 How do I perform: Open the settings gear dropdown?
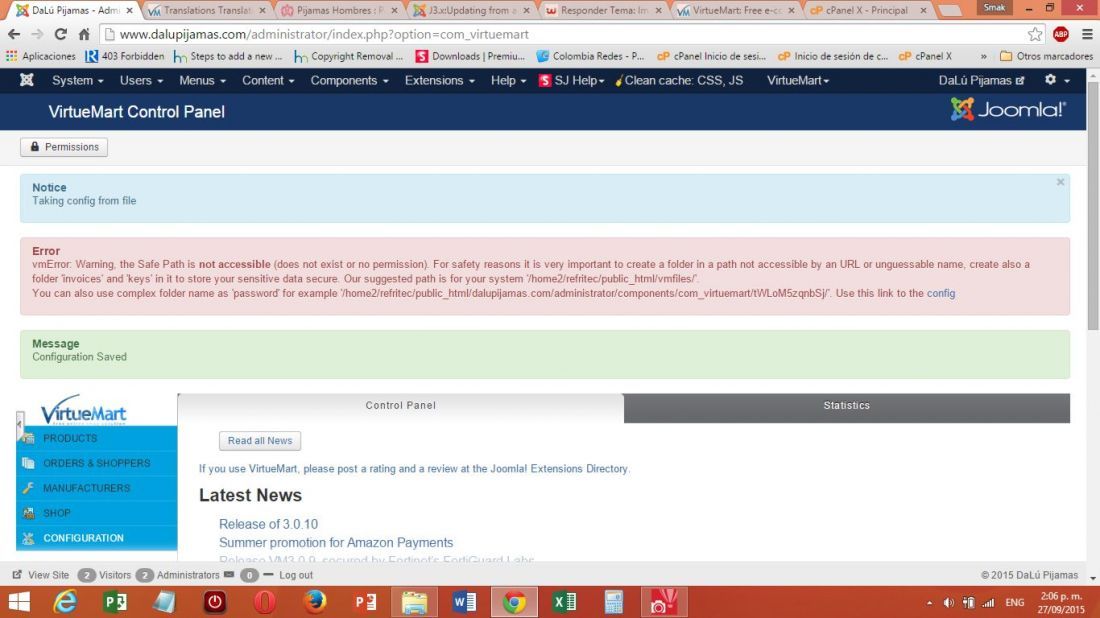coord(1057,80)
